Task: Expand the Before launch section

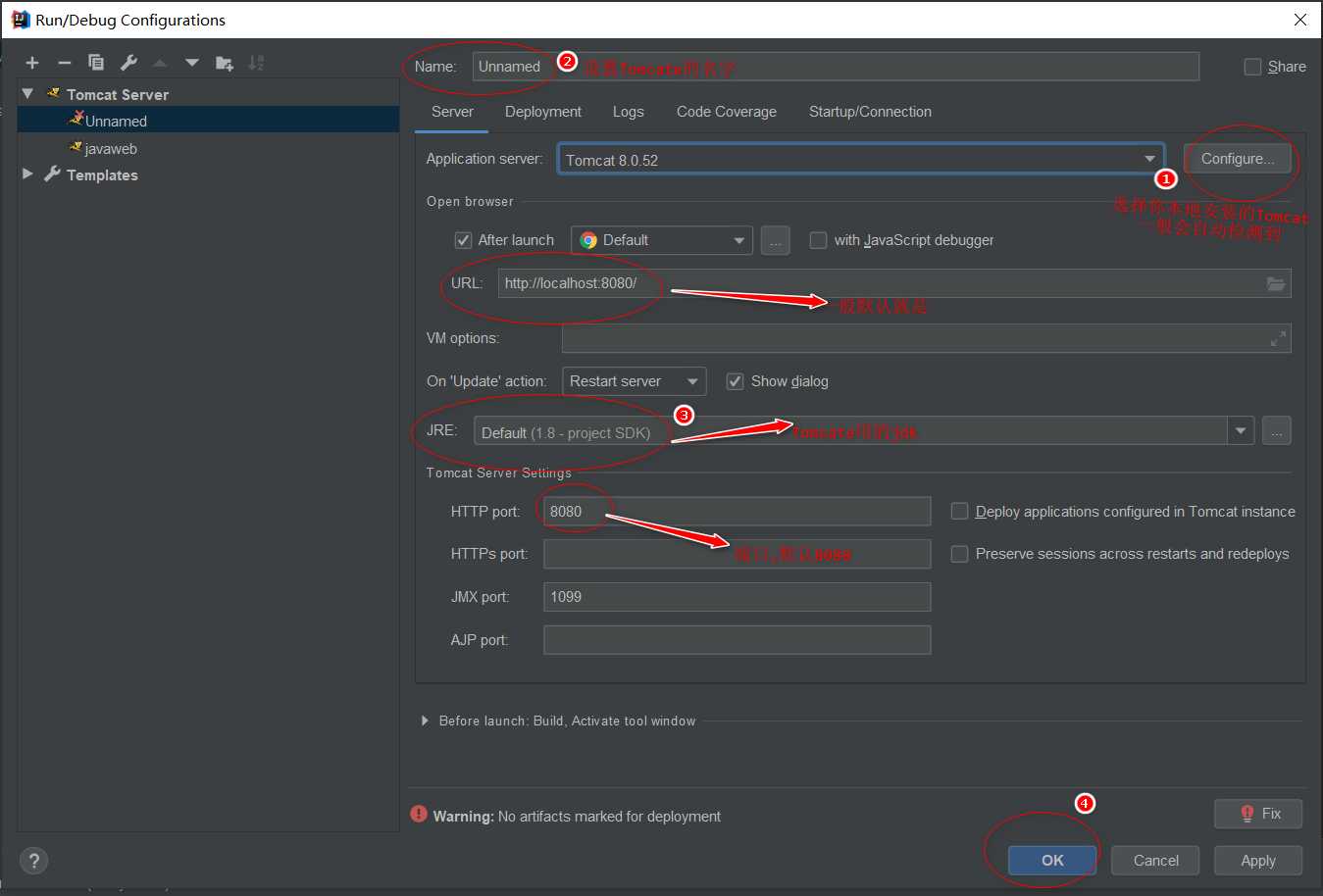Action: (x=425, y=721)
